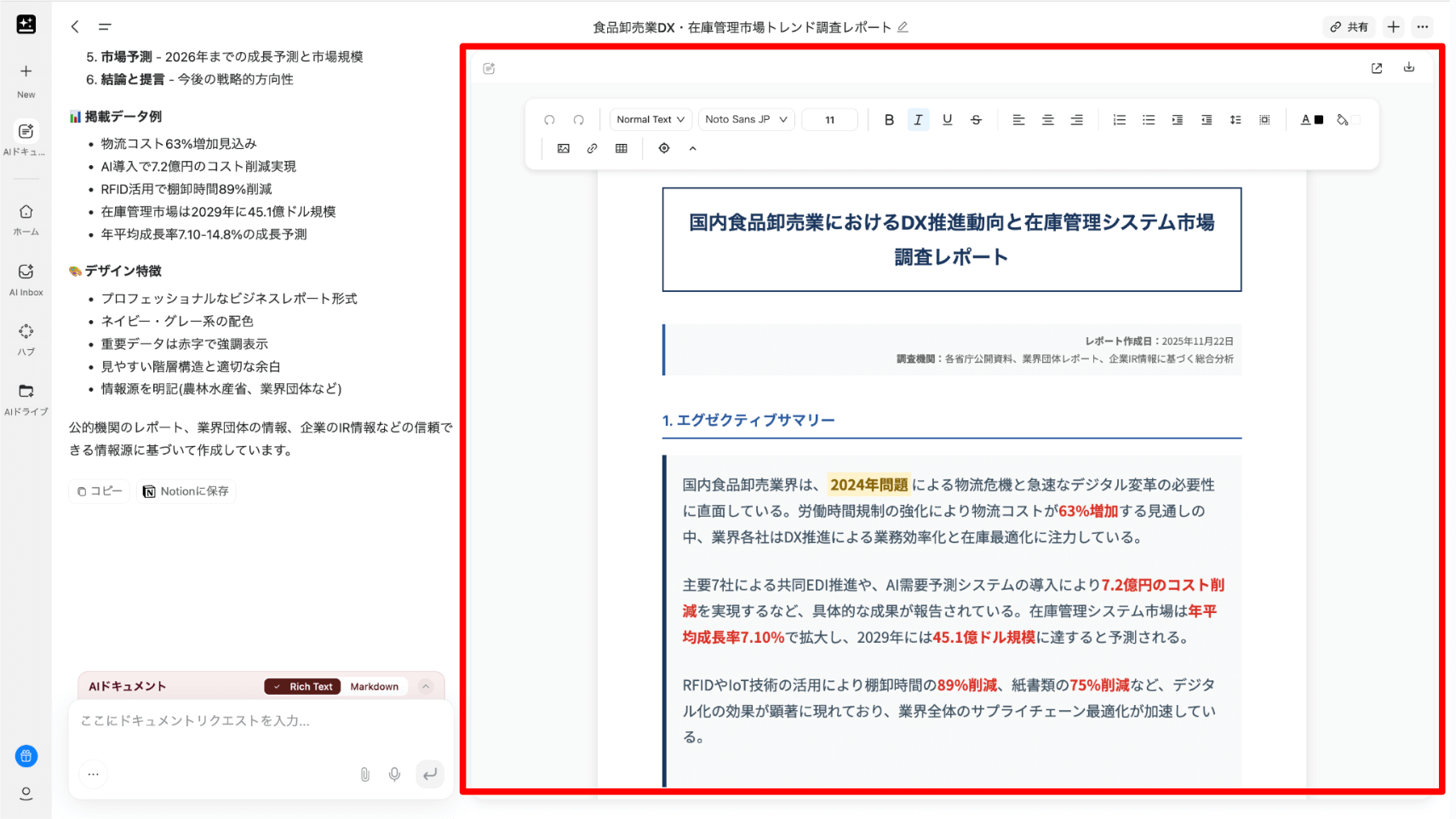Viewport: 1456px width, 819px height.
Task: Switch output format to Markdown
Action: point(374,686)
